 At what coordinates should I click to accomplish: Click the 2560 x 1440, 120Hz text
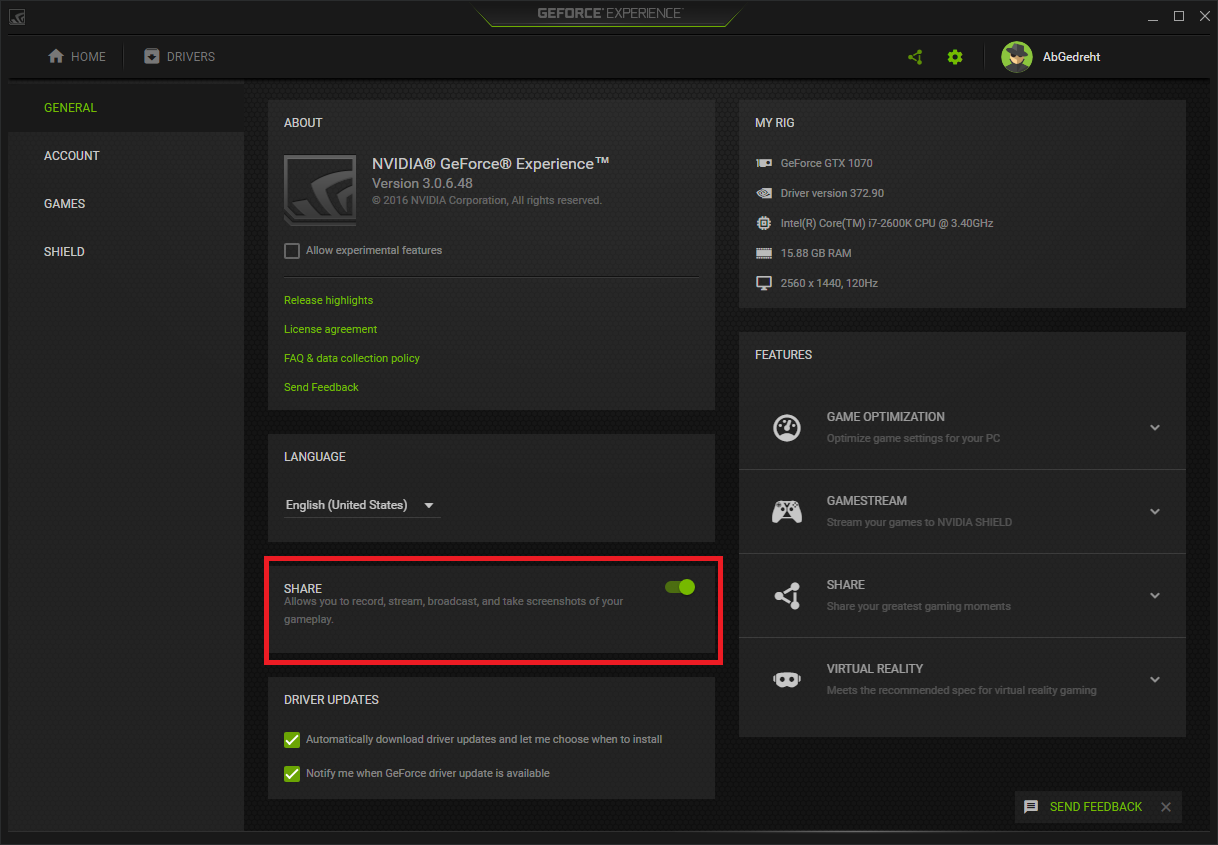pos(829,283)
